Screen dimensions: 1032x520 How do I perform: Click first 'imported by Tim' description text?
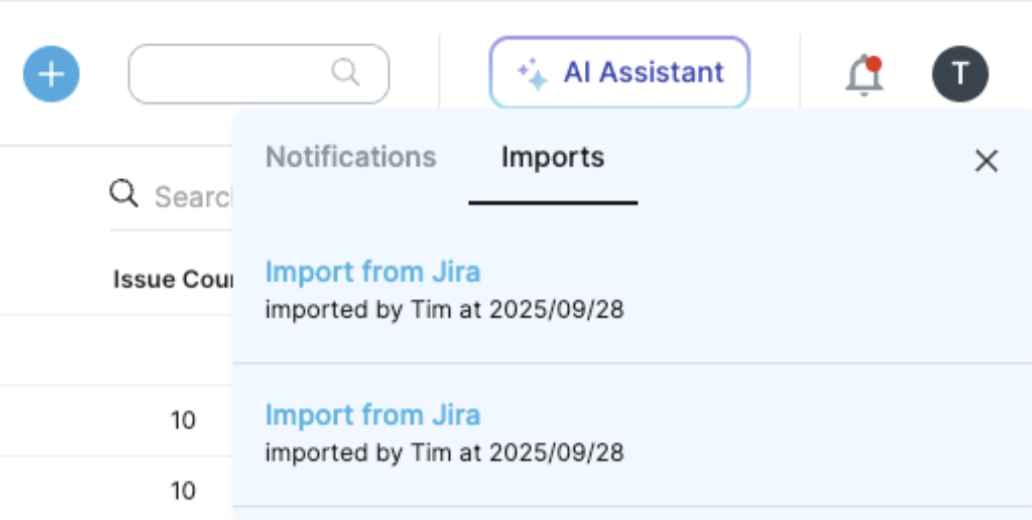tap(444, 309)
